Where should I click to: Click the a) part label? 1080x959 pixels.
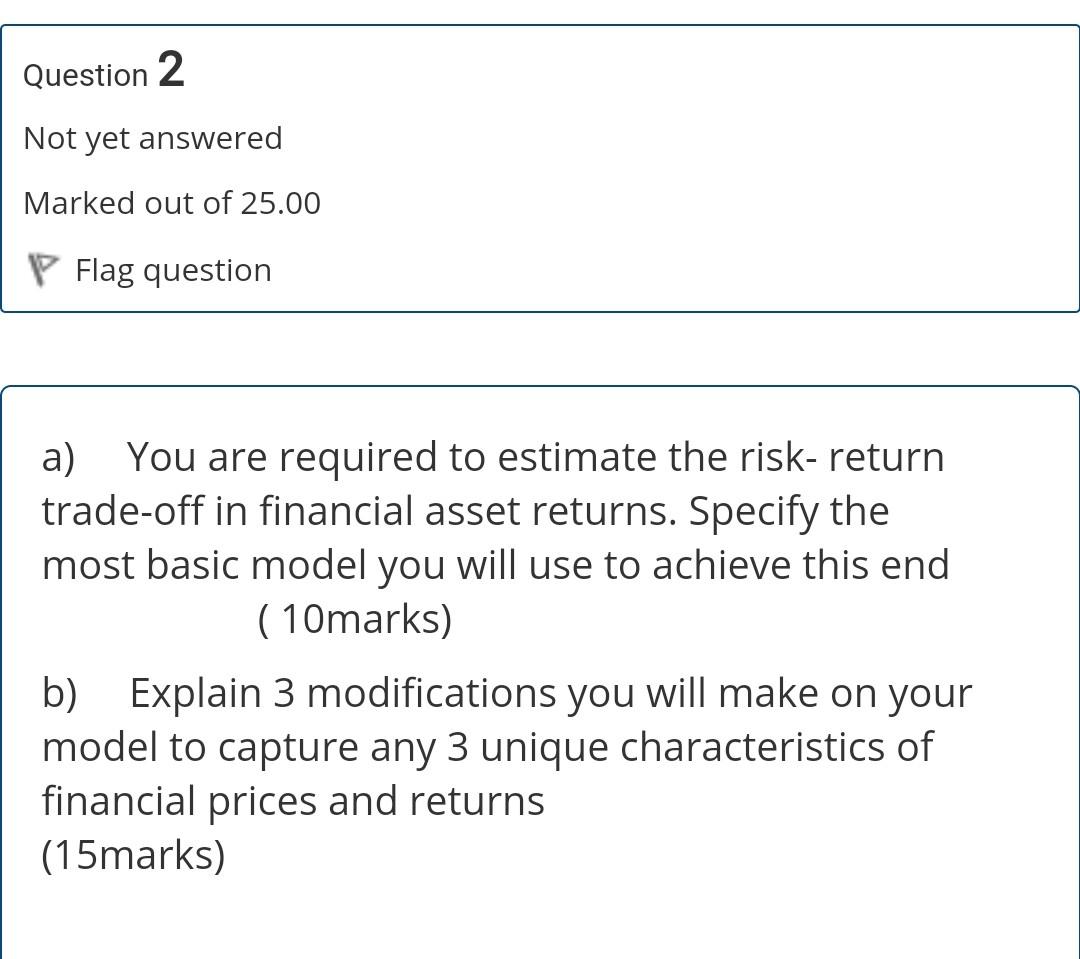pos(59,457)
